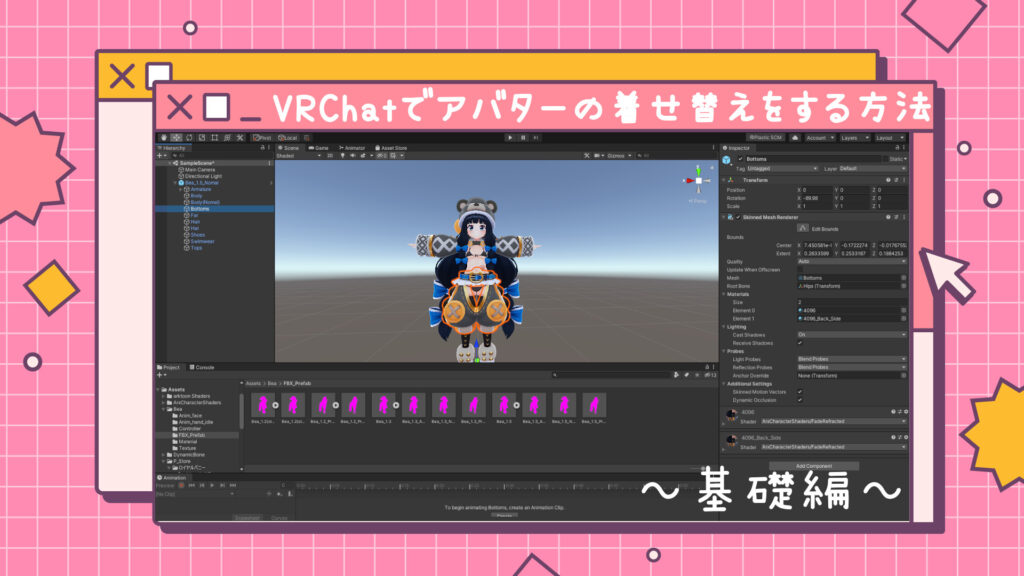Toggle scene audio icon
This screenshot has height=576, width=1024.
(x=353, y=156)
